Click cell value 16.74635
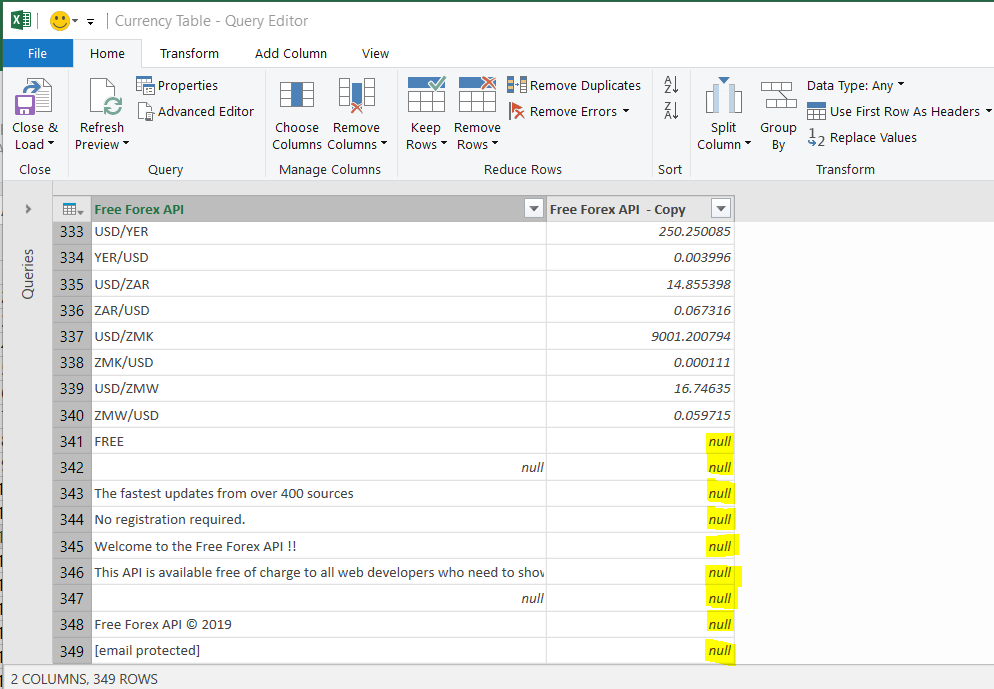994x689 pixels. (x=640, y=389)
